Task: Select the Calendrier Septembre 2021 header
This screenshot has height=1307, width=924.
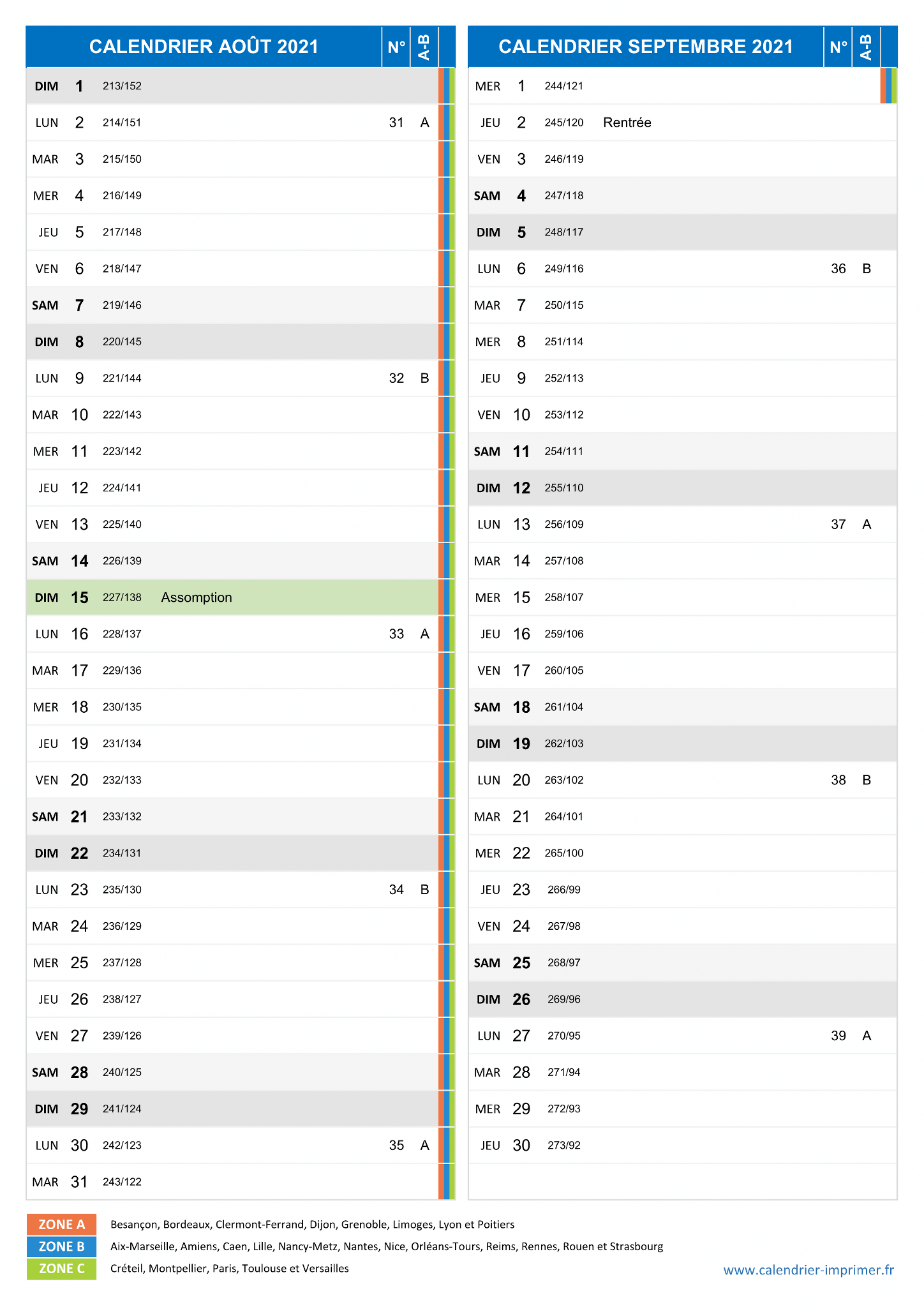Action: pyautogui.click(x=646, y=47)
